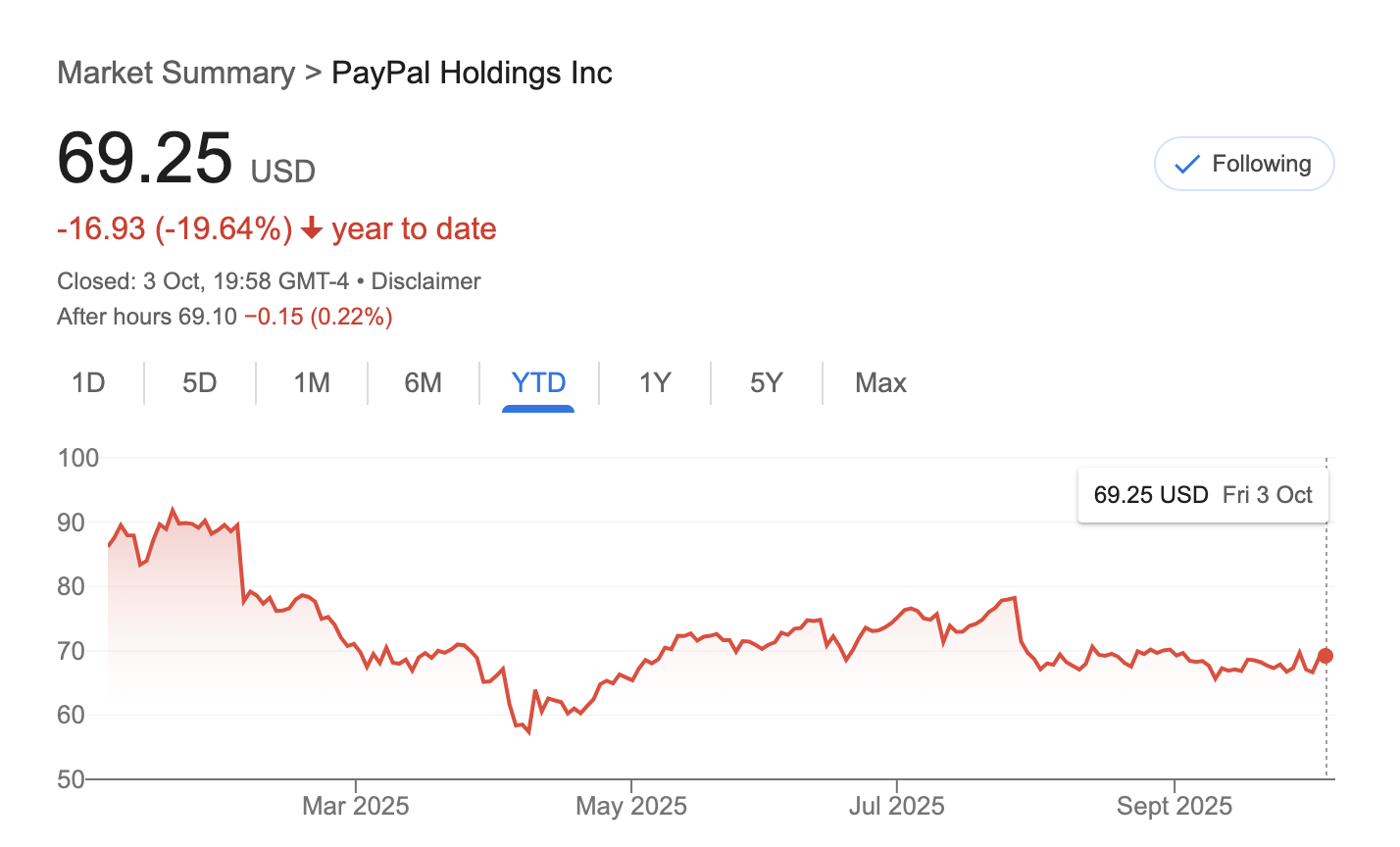The height and width of the screenshot is (847, 1400).
Task: Open the Market Summary page
Action: (175, 73)
